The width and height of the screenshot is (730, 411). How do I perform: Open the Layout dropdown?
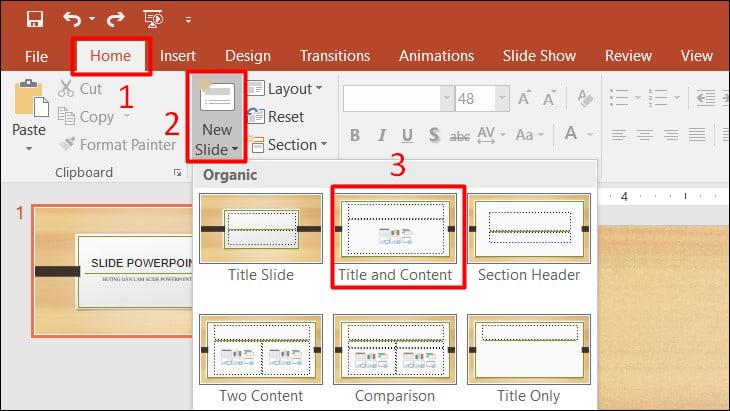(x=285, y=88)
